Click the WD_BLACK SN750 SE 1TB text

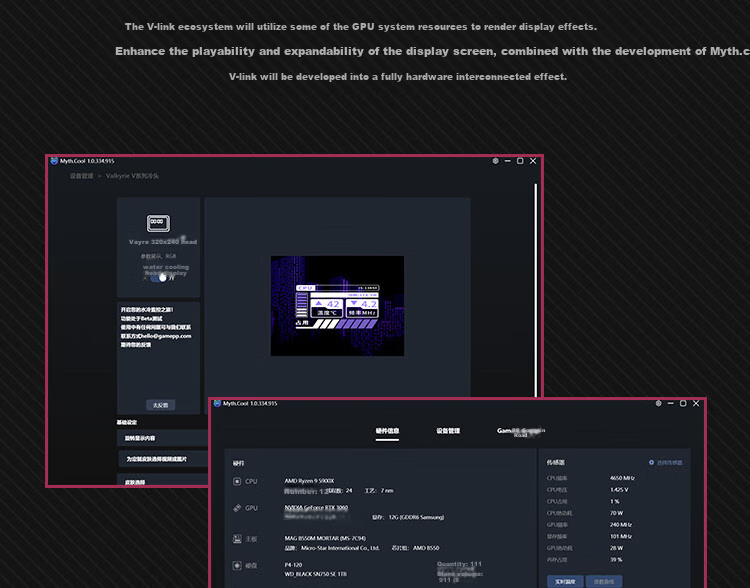[x=316, y=574]
